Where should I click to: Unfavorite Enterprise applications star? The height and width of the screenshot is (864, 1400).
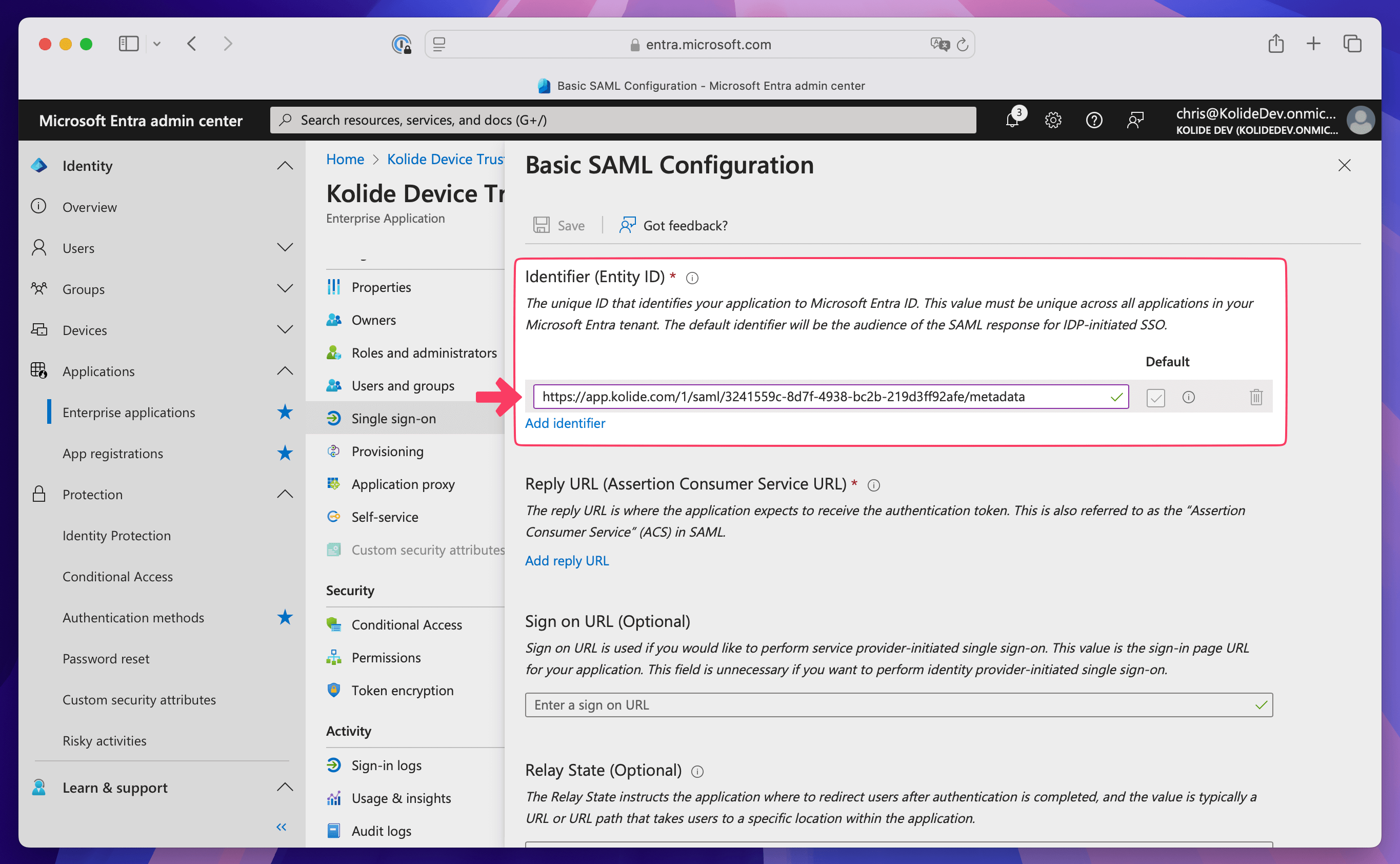[285, 412]
